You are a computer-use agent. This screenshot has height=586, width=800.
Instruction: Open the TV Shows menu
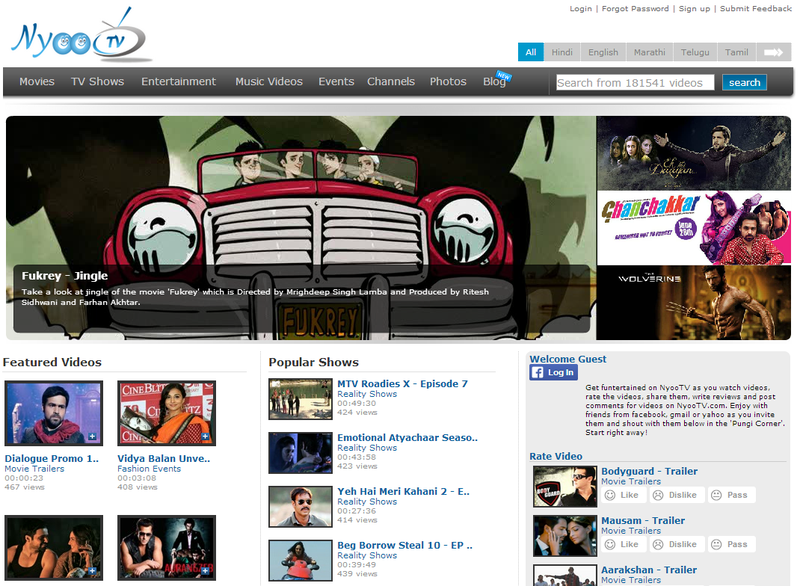tap(97, 82)
